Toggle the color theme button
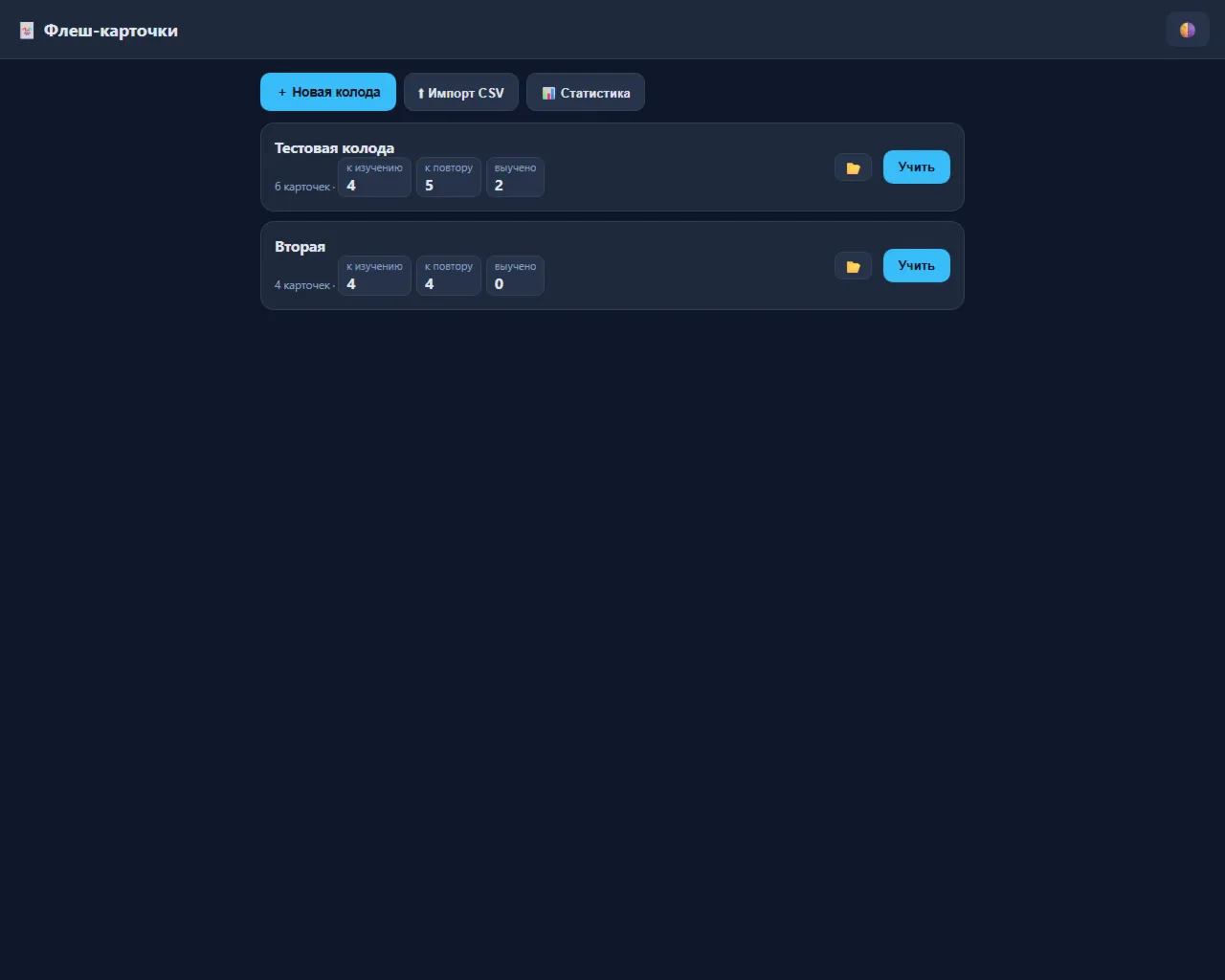The height and width of the screenshot is (980, 1225). coord(1187,30)
